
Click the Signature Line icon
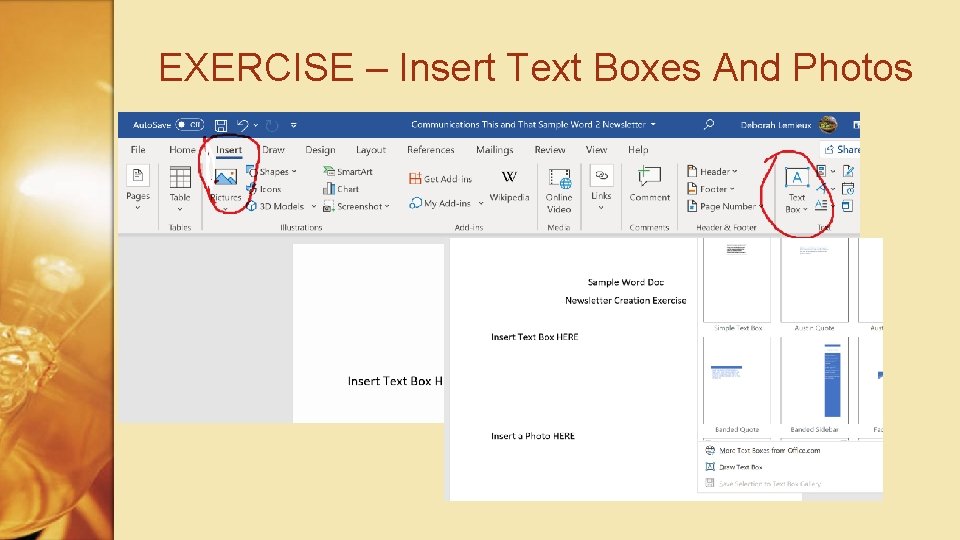[849, 171]
